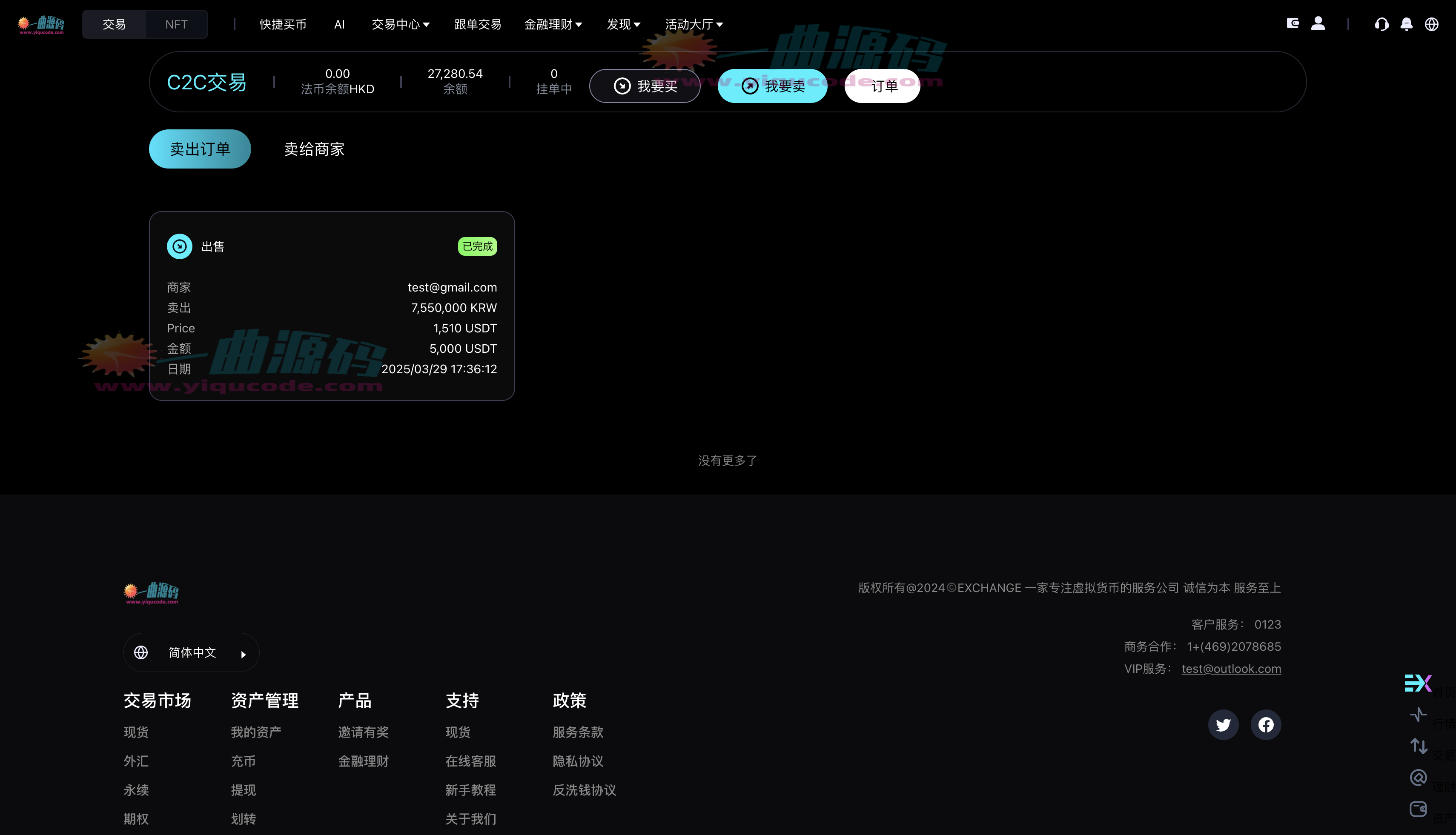The width and height of the screenshot is (1456, 835).
Task: Open the Twitter icon in the footer
Action: (1223, 724)
